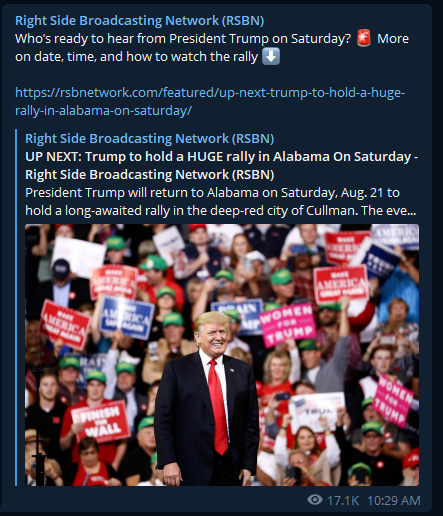Open the rally photo thumbnail

click(x=222, y=355)
